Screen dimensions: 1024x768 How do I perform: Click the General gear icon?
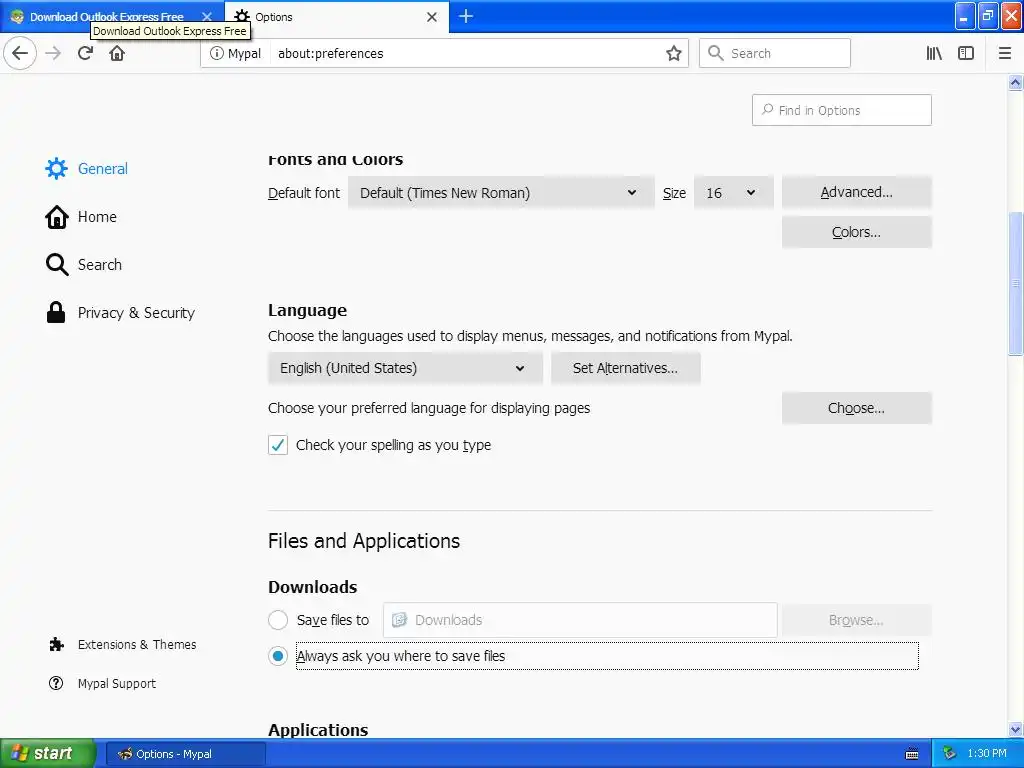click(x=56, y=168)
